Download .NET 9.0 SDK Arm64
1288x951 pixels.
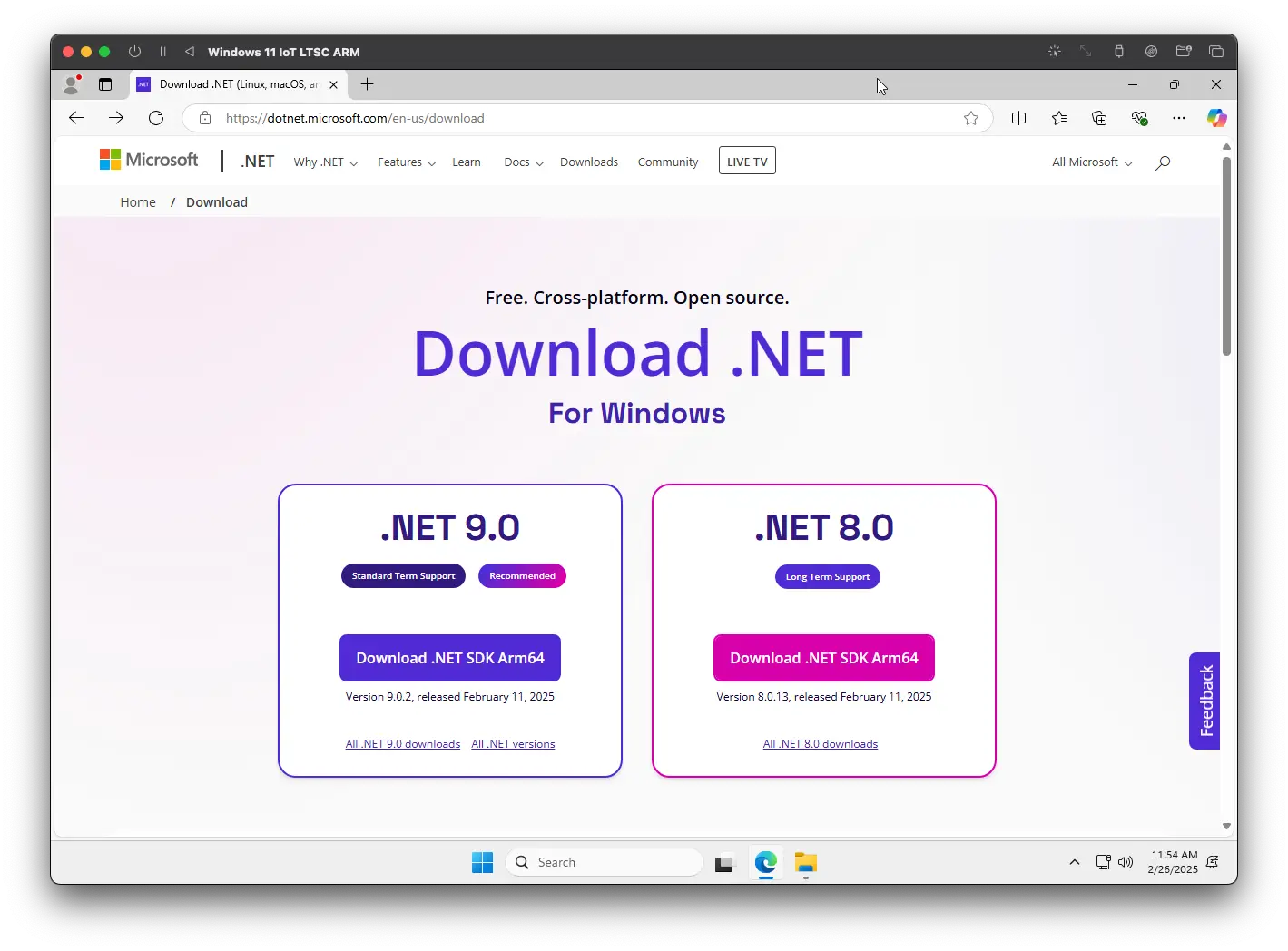pos(450,658)
